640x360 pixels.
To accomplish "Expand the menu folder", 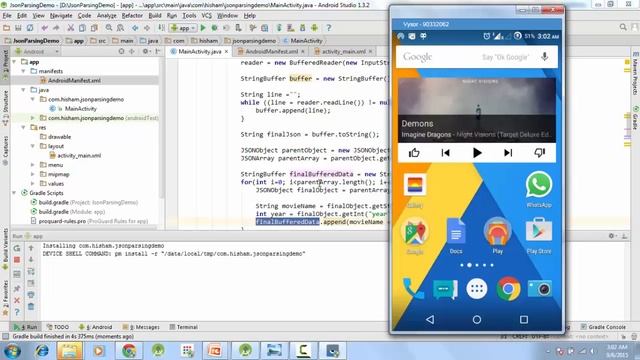I will click(x=33, y=165).
